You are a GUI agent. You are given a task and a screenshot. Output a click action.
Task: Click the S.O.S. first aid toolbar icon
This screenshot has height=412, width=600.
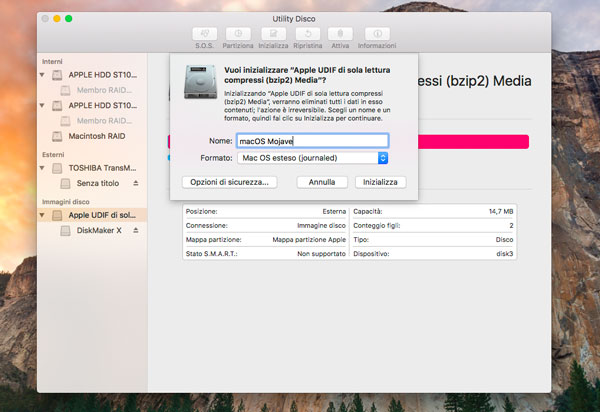(204, 34)
